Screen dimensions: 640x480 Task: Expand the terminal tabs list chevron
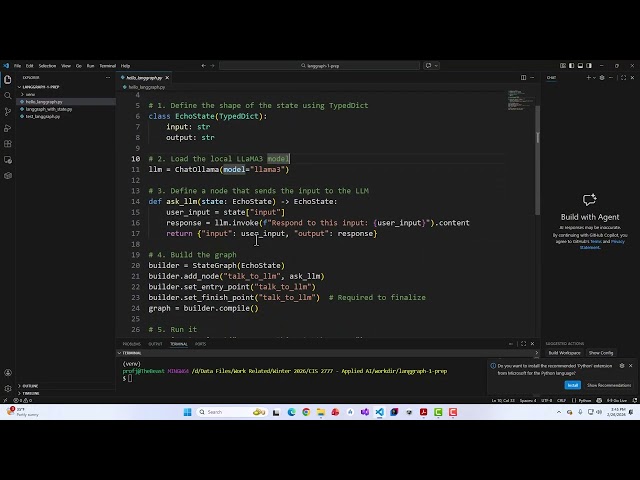[536, 353]
